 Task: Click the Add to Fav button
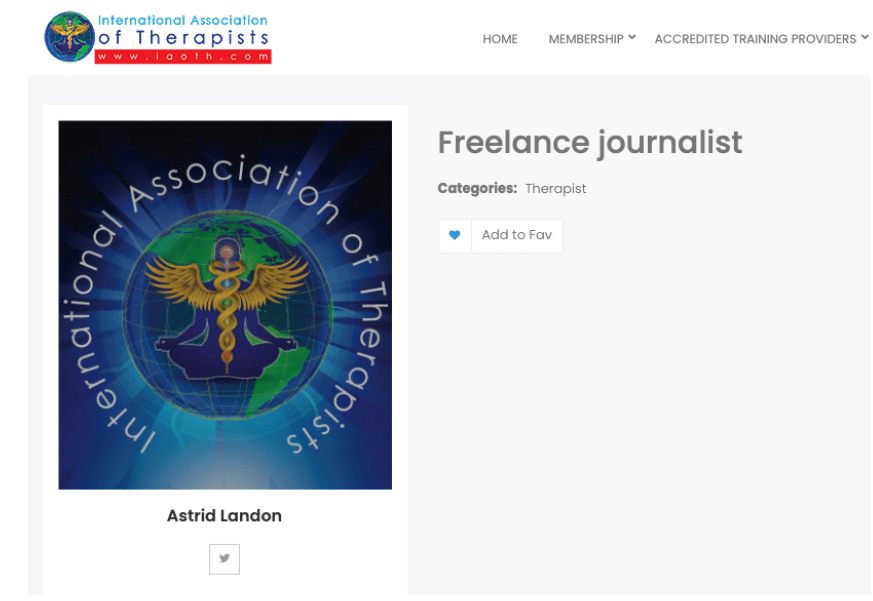517,236
